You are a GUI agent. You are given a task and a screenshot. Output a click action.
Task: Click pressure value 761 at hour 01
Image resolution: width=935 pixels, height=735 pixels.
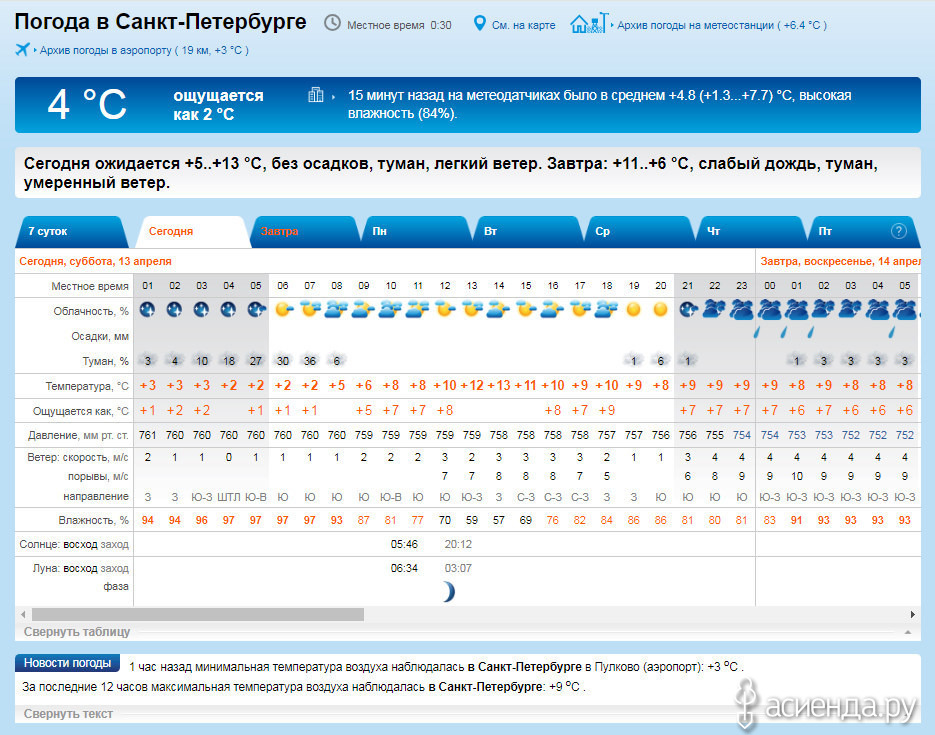click(147, 435)
